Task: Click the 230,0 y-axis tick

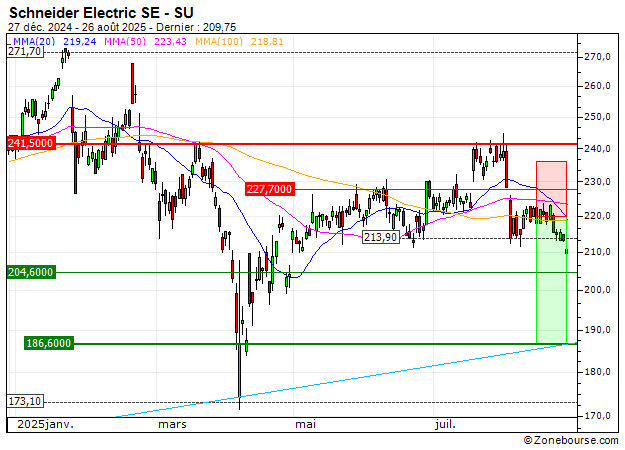Action: pyautogui.click(x=597, y=182)
